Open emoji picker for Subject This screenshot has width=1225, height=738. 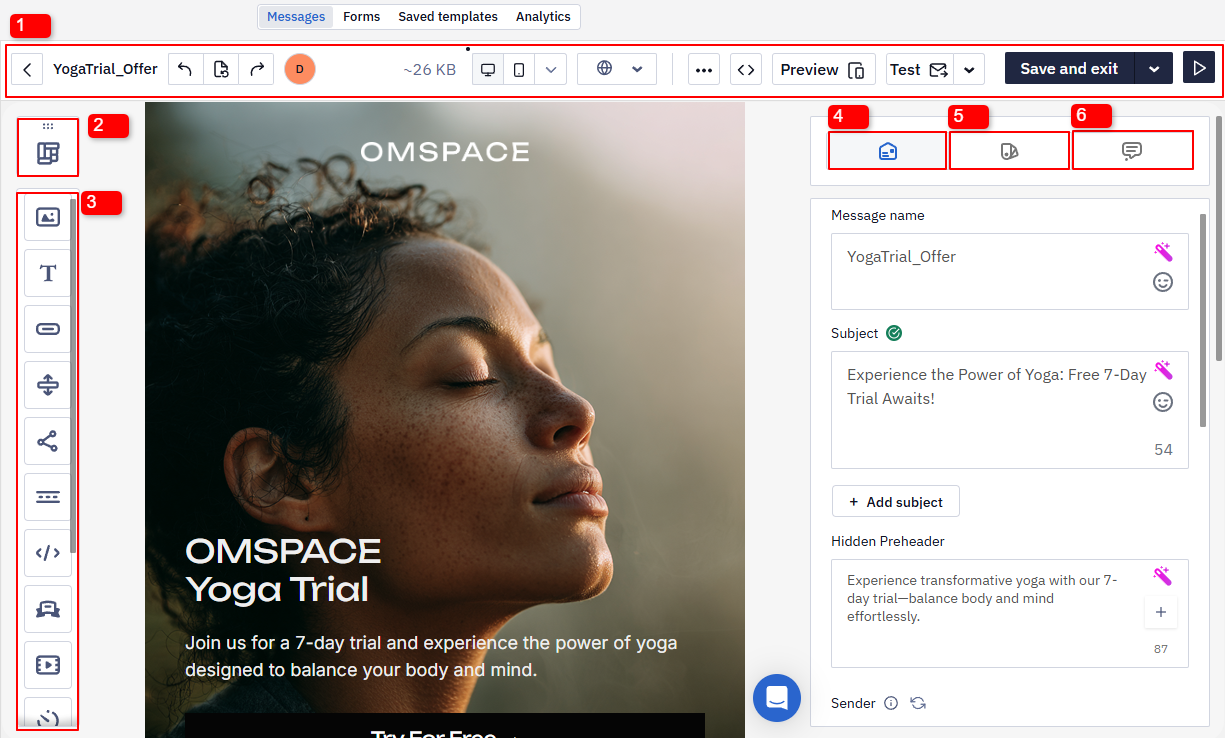click(1162, 402)
